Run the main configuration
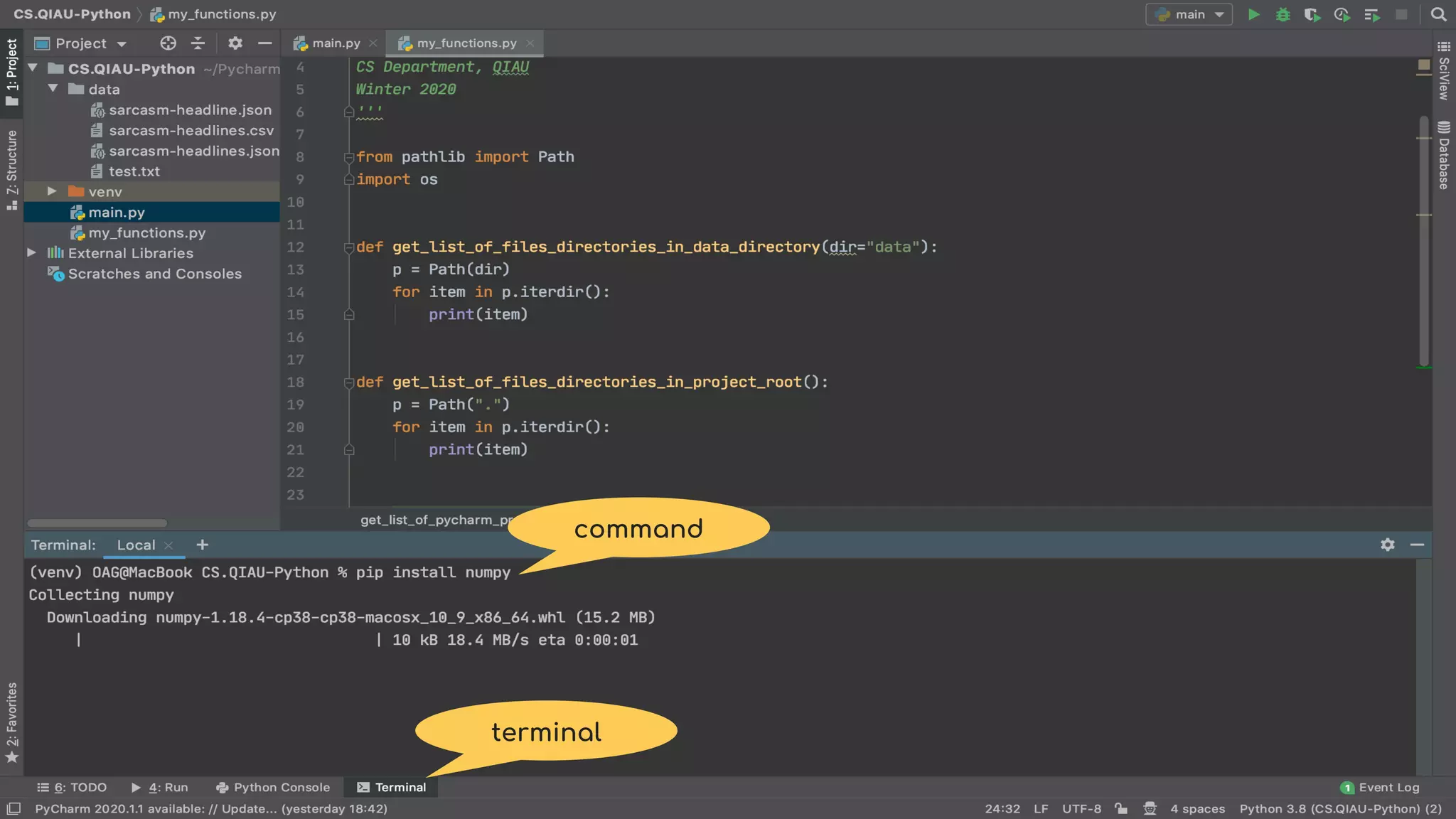The width and height of the screenshot is (1456, 819). 1254,14
